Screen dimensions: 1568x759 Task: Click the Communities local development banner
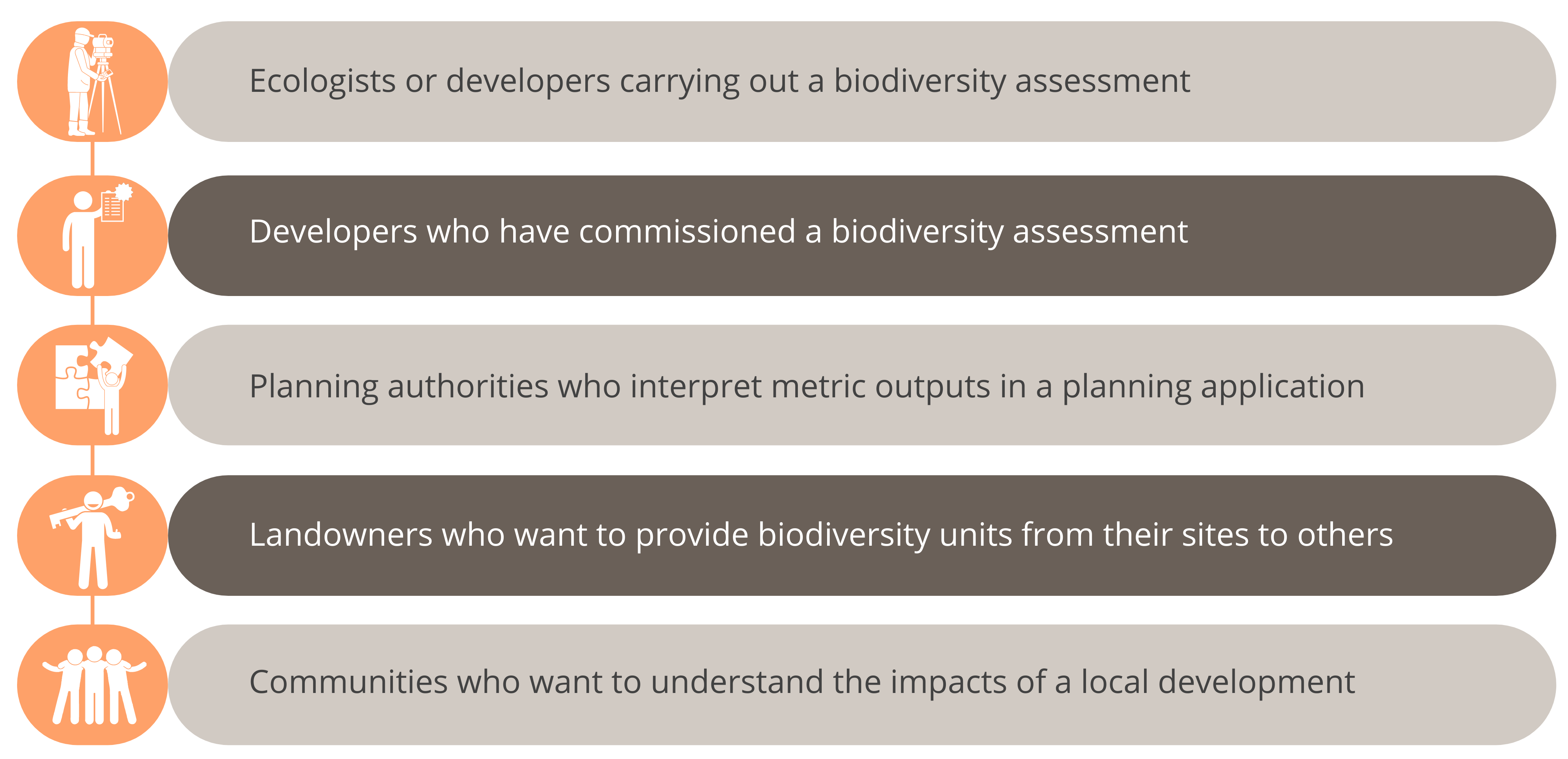tap(861, 685)
